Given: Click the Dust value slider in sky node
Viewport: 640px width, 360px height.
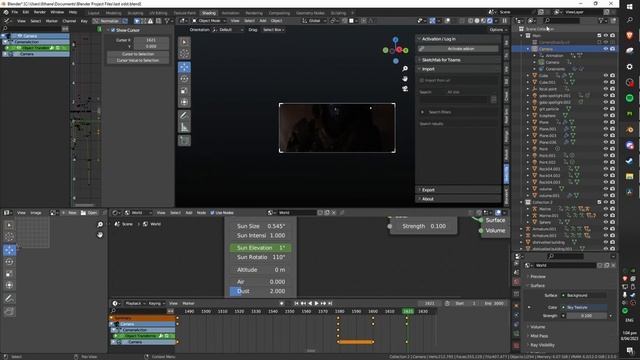Looking at the screenshot, I should pyautogui.click(x=260, y=291).
